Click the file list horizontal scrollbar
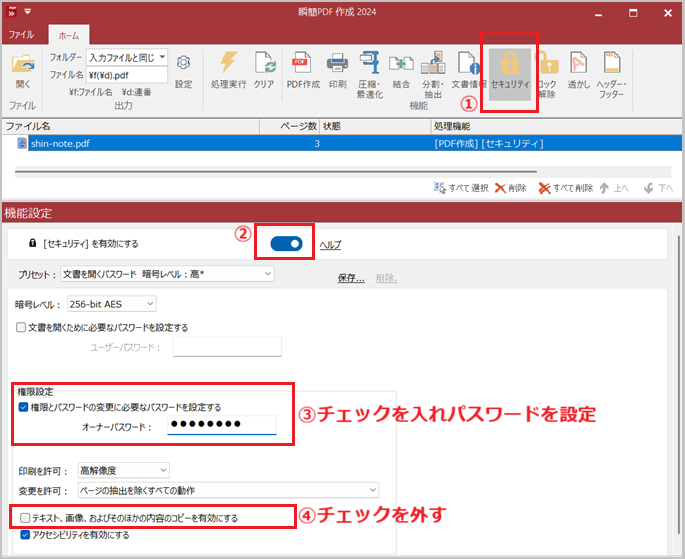This screenshot has height=559, width=685. (276, 172)
